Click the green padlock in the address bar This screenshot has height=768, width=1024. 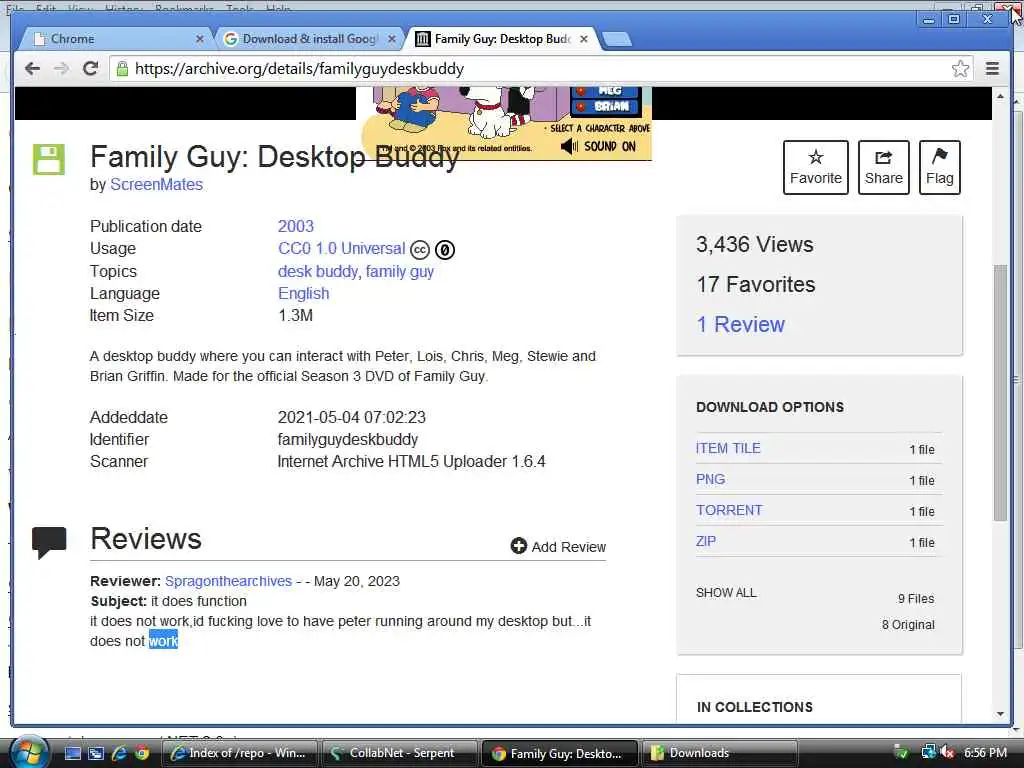click(x=122, y=68)
